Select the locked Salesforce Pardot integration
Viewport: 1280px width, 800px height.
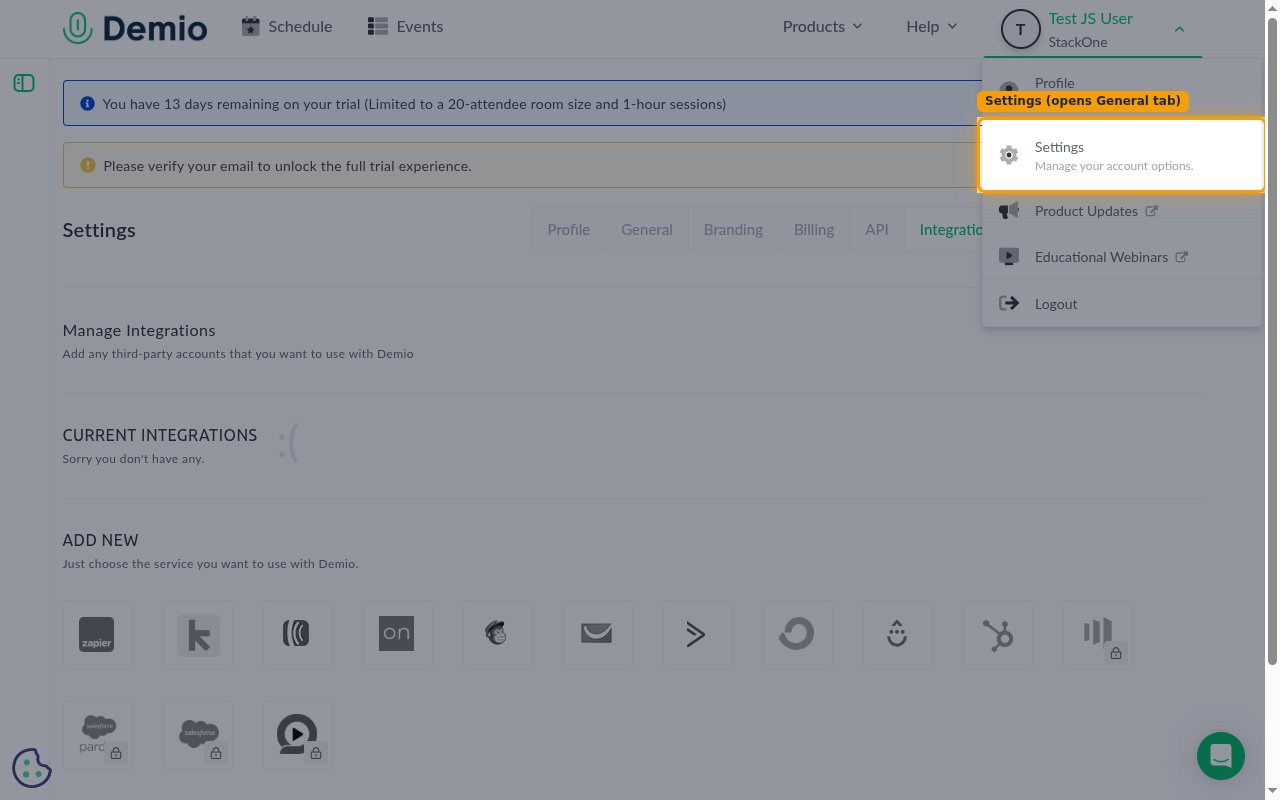pyautogui.click(x=97, y=735)
